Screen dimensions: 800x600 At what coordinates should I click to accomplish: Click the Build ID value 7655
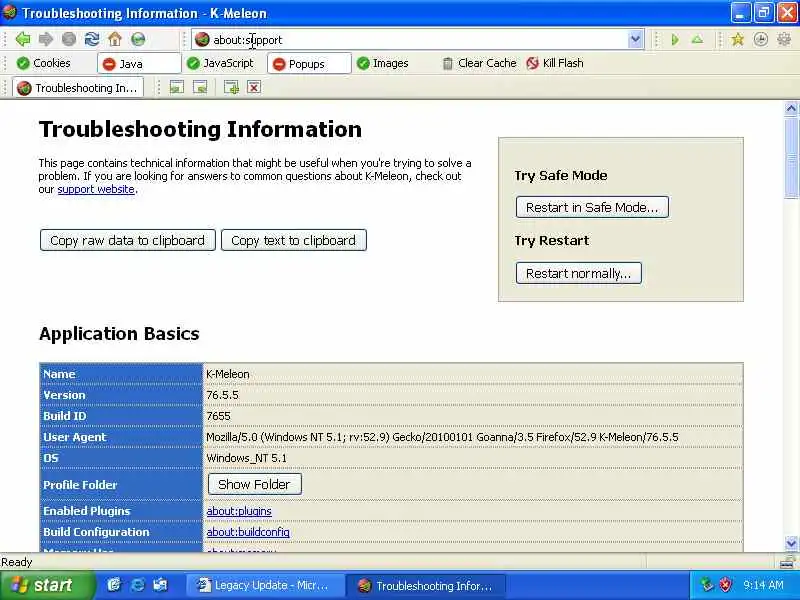(218, 416)
